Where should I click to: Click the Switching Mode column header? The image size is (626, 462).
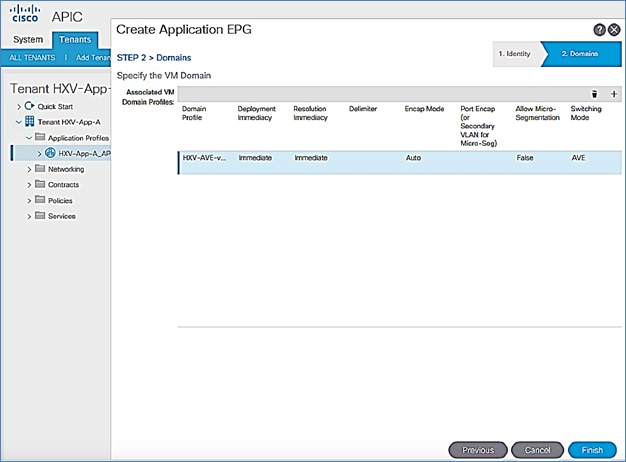(586, 113)
